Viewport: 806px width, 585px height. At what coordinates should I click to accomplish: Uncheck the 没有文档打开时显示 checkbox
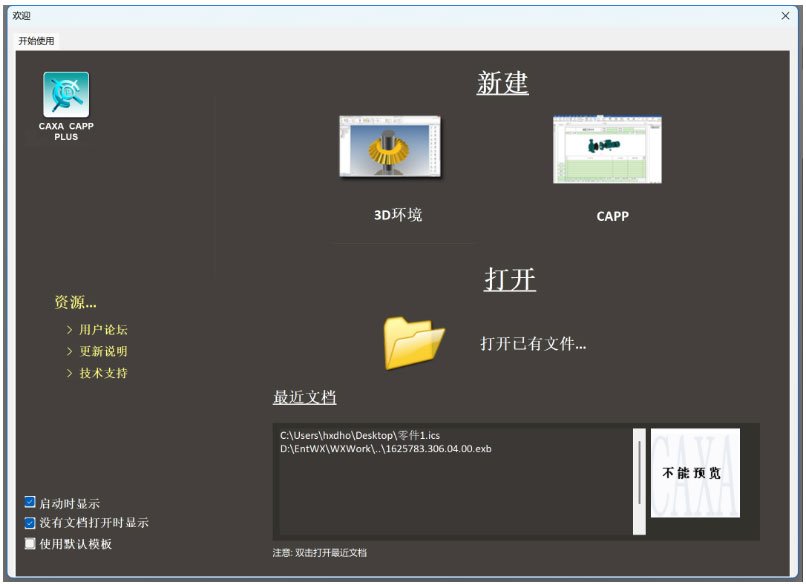(x=30, y=523)
